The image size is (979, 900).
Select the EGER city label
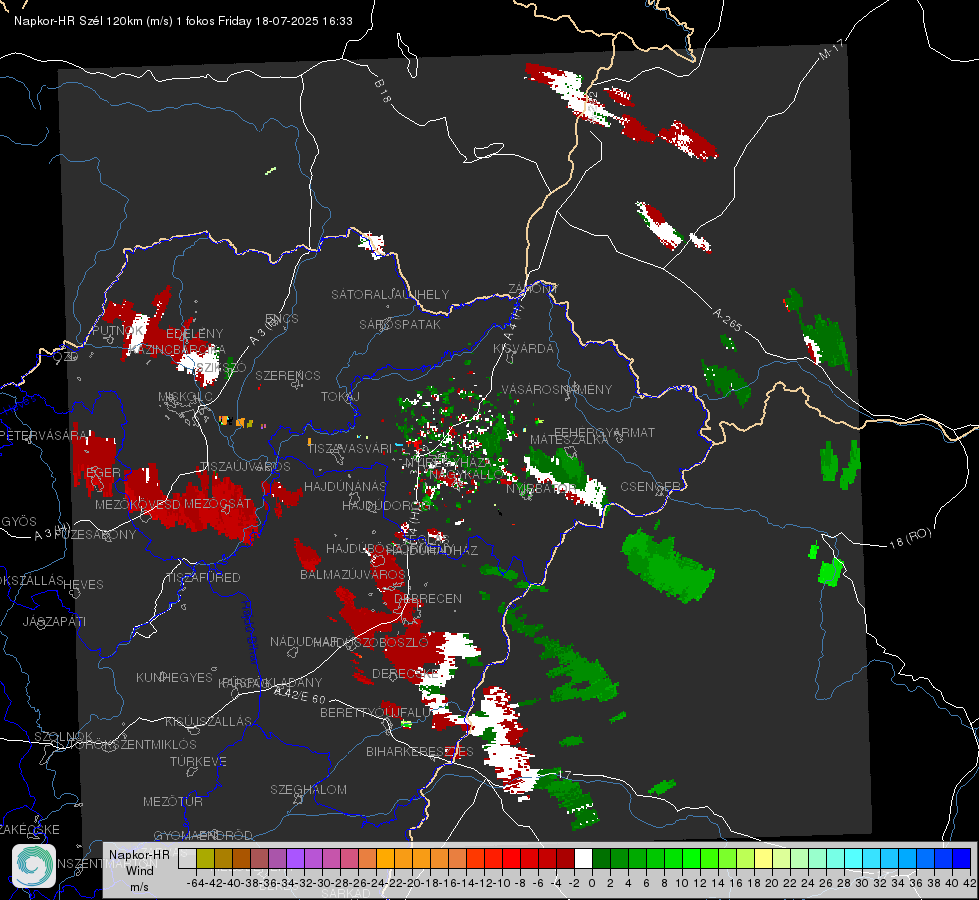tap(103, 472)
